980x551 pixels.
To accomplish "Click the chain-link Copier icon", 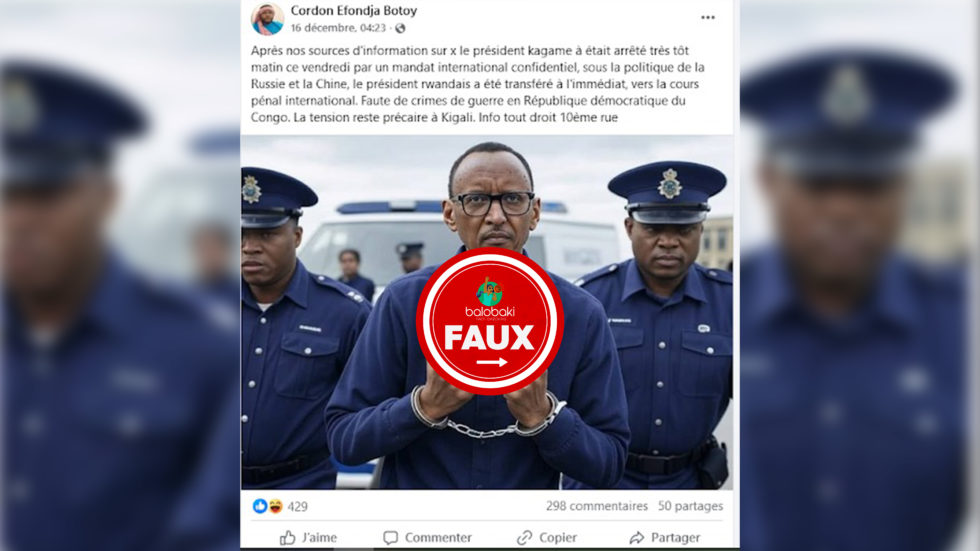I will (x=524, y=538).
